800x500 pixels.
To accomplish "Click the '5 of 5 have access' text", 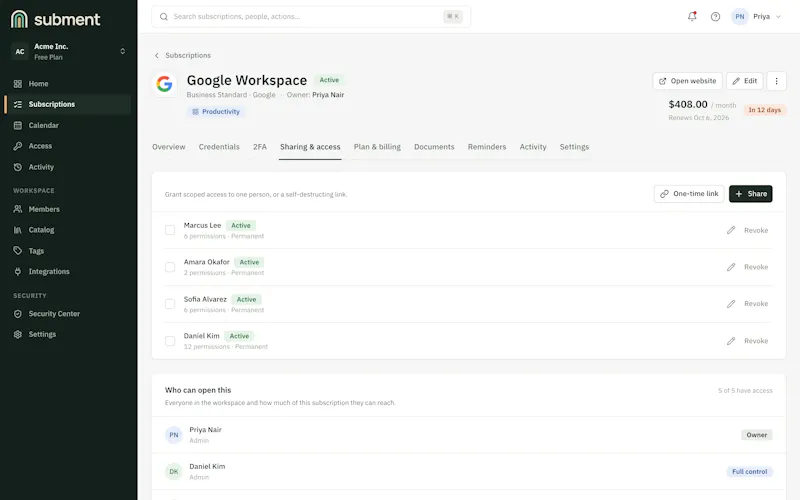I will (x=745, y=391).
